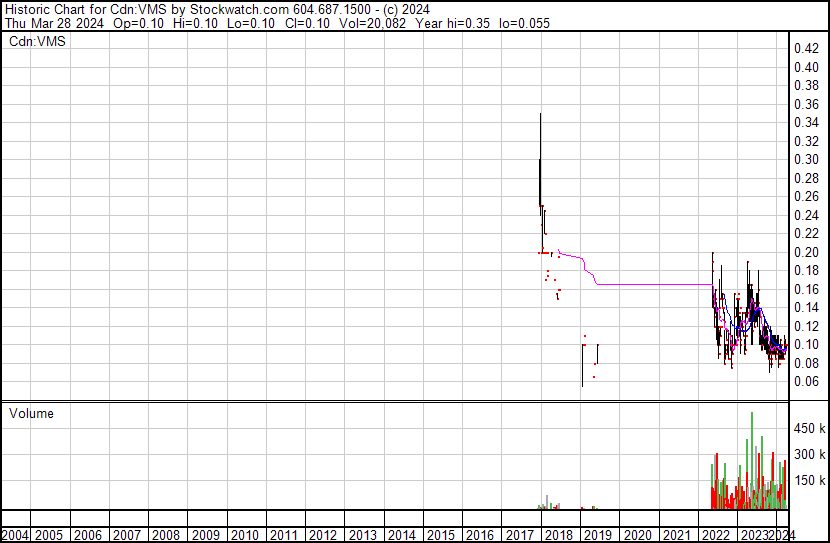This screenshot has width=830, height=543.
Task: Click the flat magenta moving-average line
Action: (x=655, y=285)
